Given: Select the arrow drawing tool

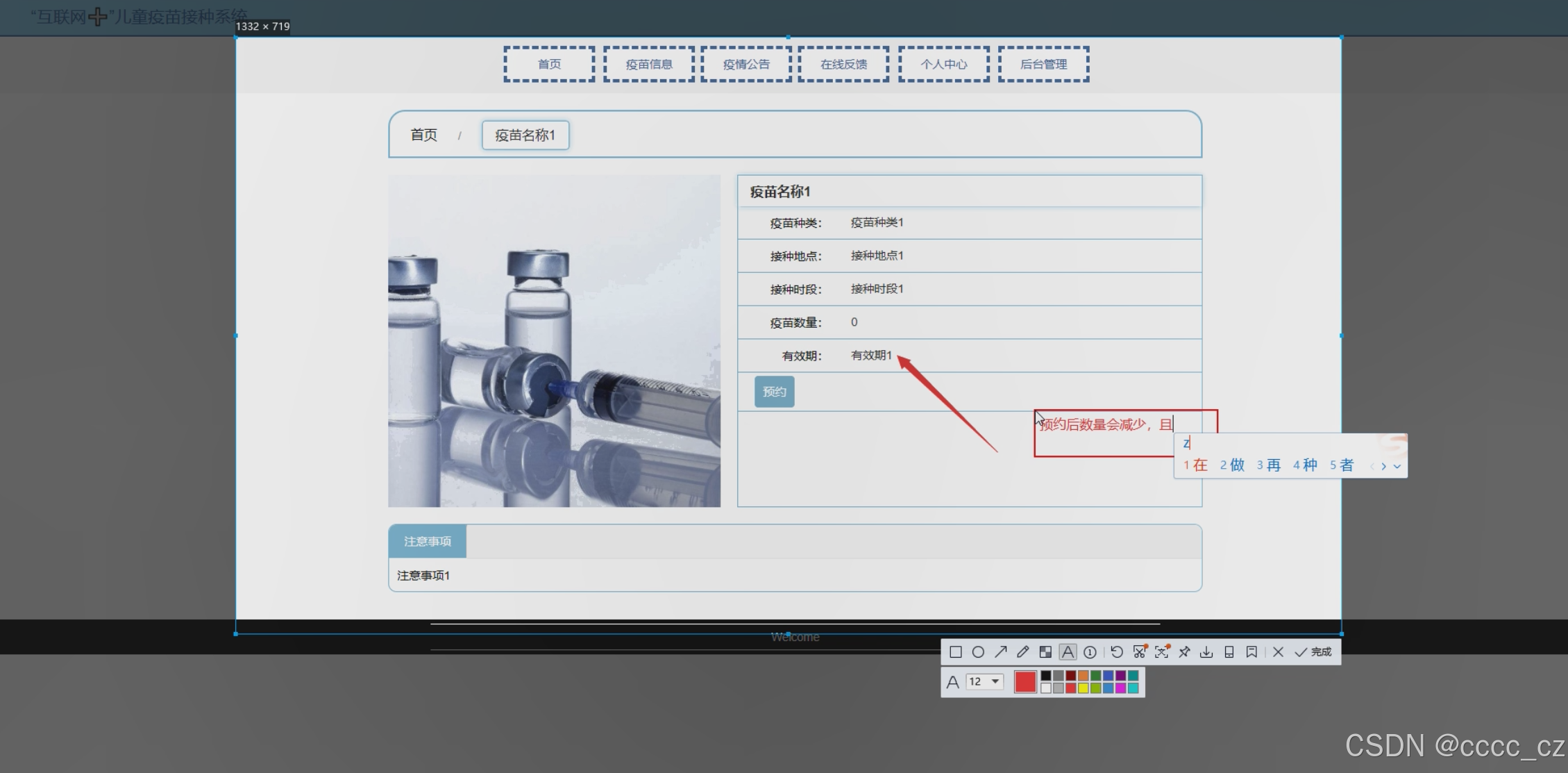Looking at the screenshot, I should [1000, 652].
